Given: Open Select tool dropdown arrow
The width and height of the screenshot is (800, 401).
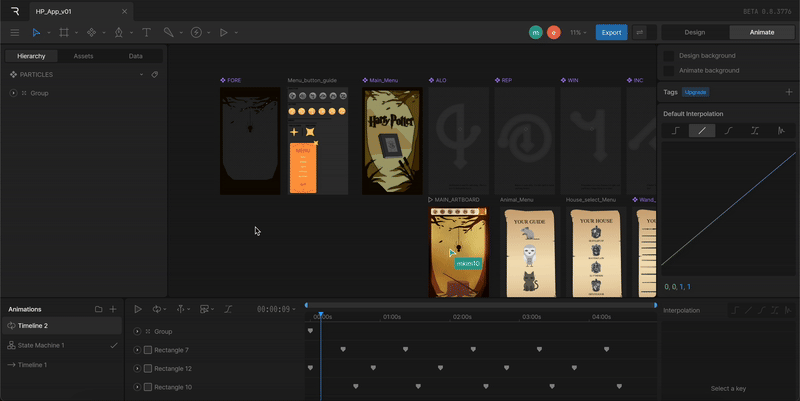Looking at the screenshot, I should pyautogui.click(x=49, y=33).
